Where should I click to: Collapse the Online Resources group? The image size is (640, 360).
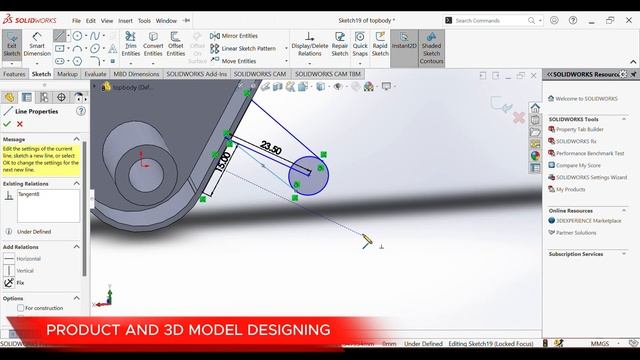pyautogui.click(x=624, y=211)
